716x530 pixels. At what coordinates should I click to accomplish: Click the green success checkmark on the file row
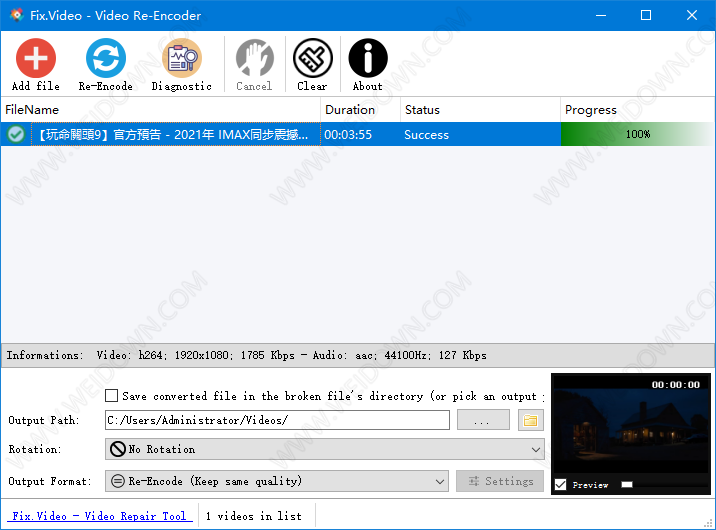16,134
